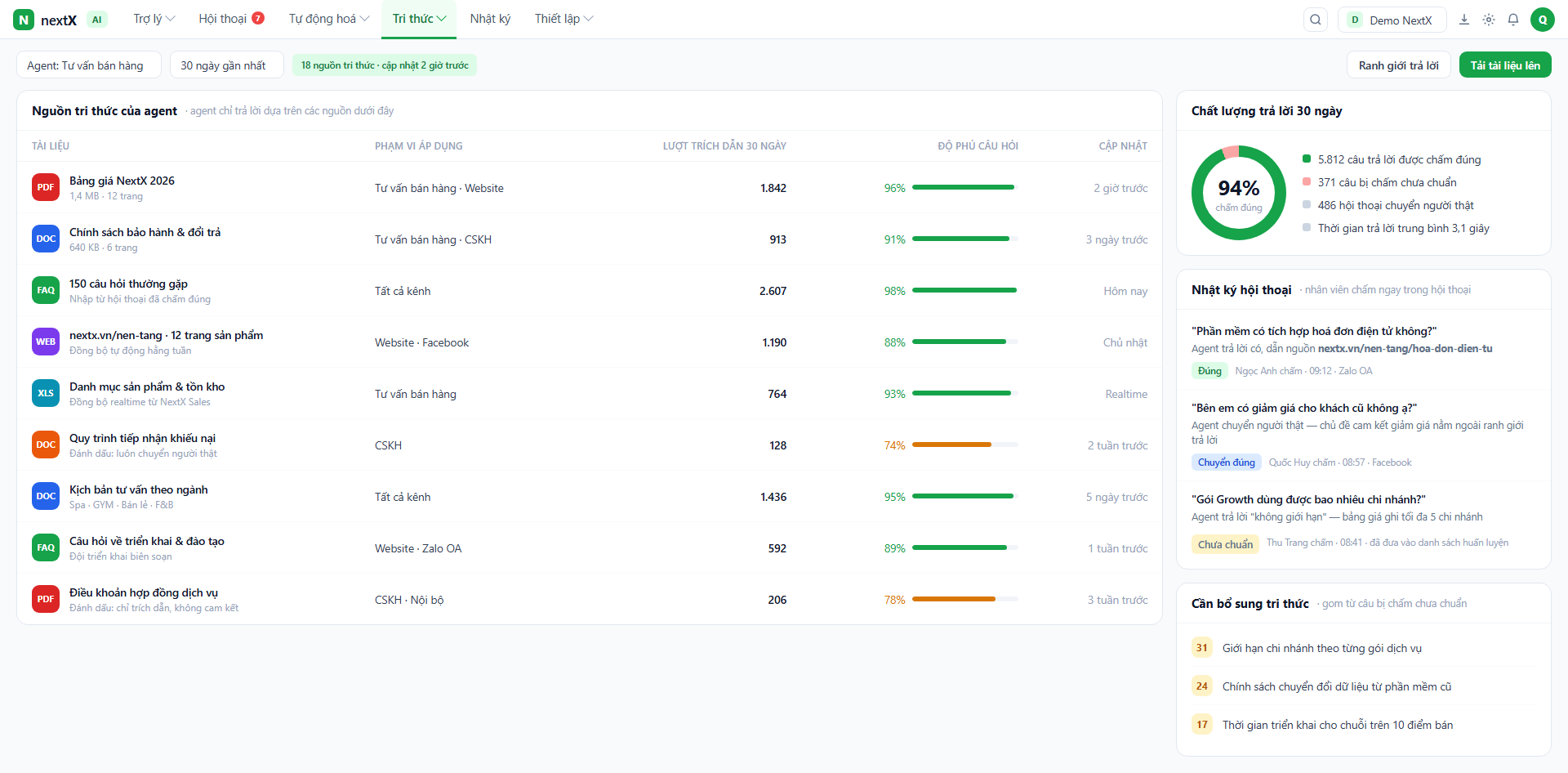
Task: Click the Đúng tag on first conversation
Action: click(1209, 371)
